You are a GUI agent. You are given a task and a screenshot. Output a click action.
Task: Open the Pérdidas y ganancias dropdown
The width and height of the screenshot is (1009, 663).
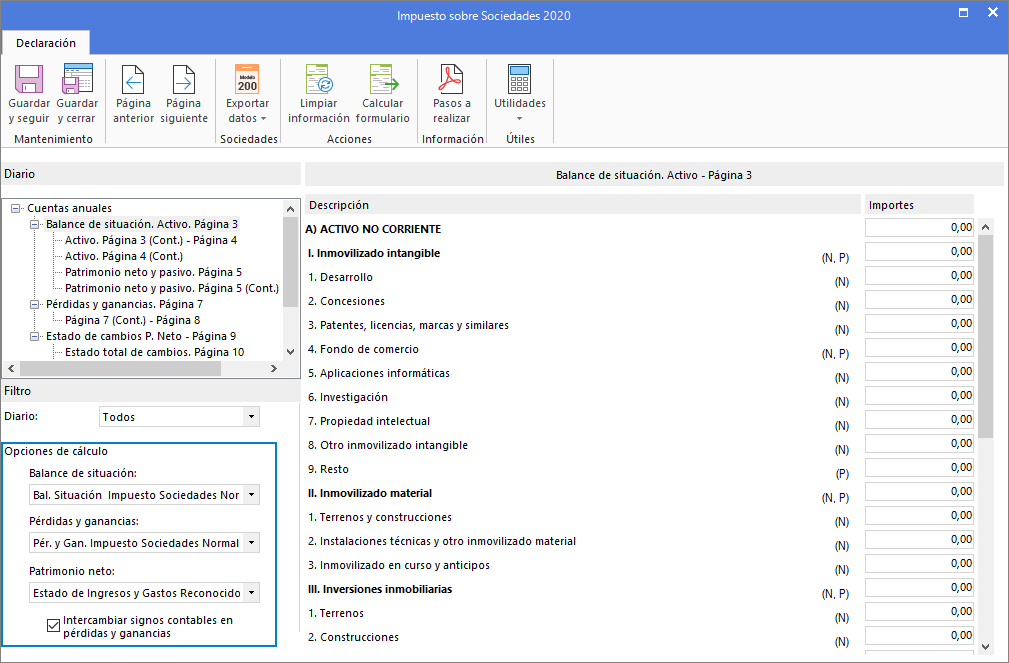252,543
